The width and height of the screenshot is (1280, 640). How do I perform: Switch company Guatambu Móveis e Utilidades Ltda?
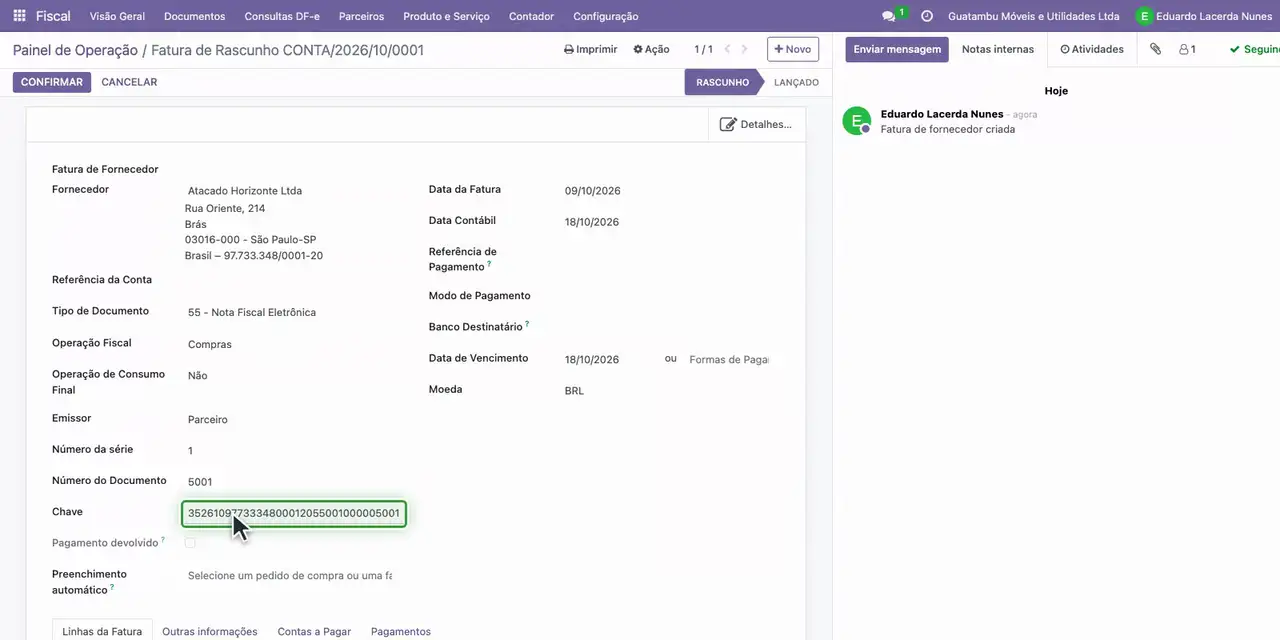coord(1033,16)
